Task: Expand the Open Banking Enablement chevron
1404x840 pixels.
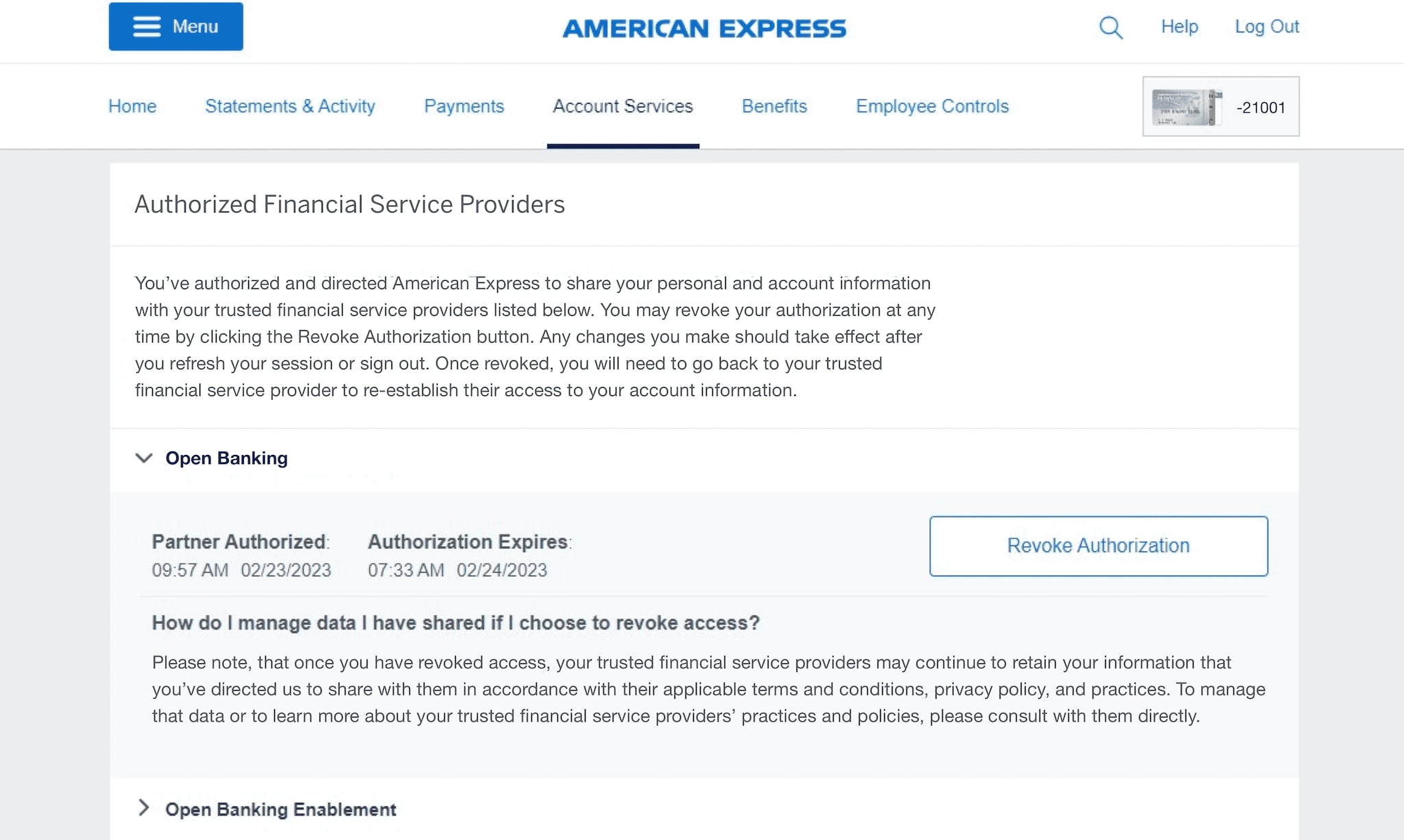Action: (143, 808)
